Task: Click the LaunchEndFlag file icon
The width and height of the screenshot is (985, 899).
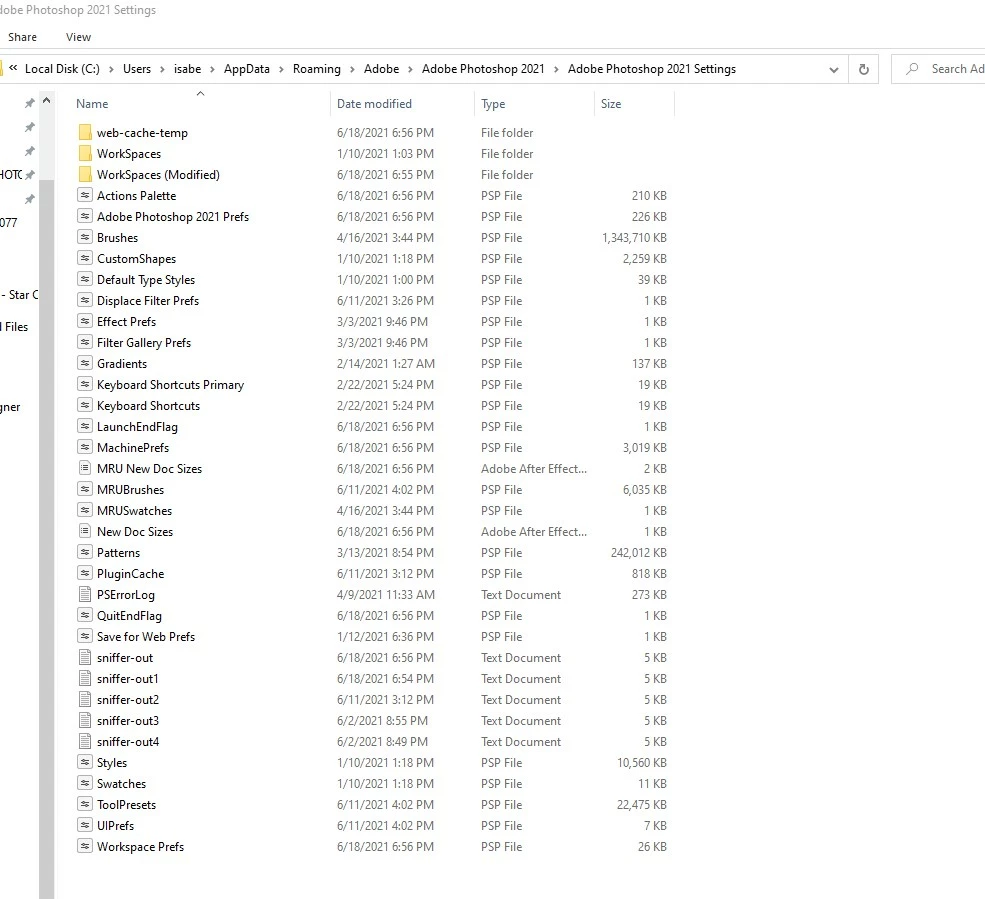Action: point(85,427)
